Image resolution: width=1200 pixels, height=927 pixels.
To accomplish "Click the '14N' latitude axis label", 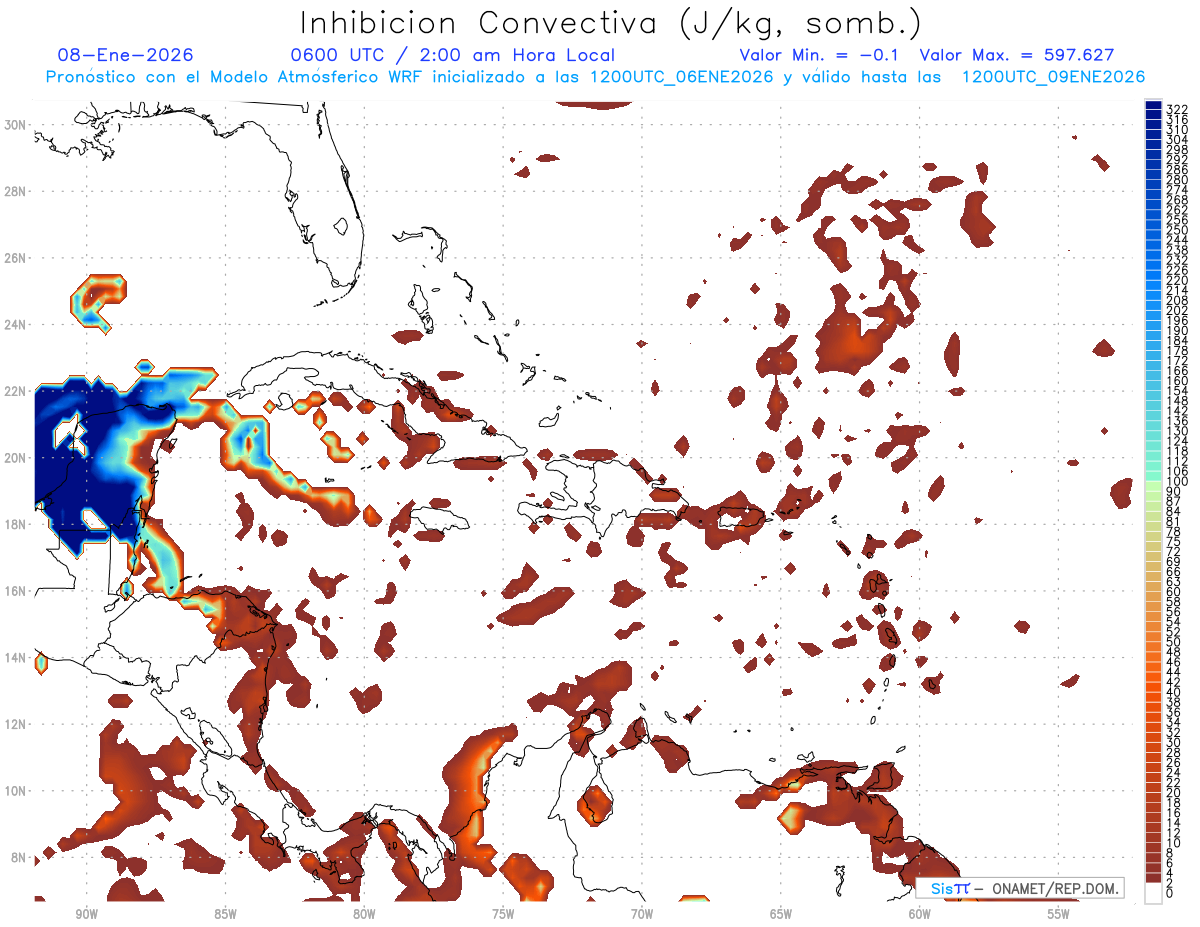I will coord(17,658).
